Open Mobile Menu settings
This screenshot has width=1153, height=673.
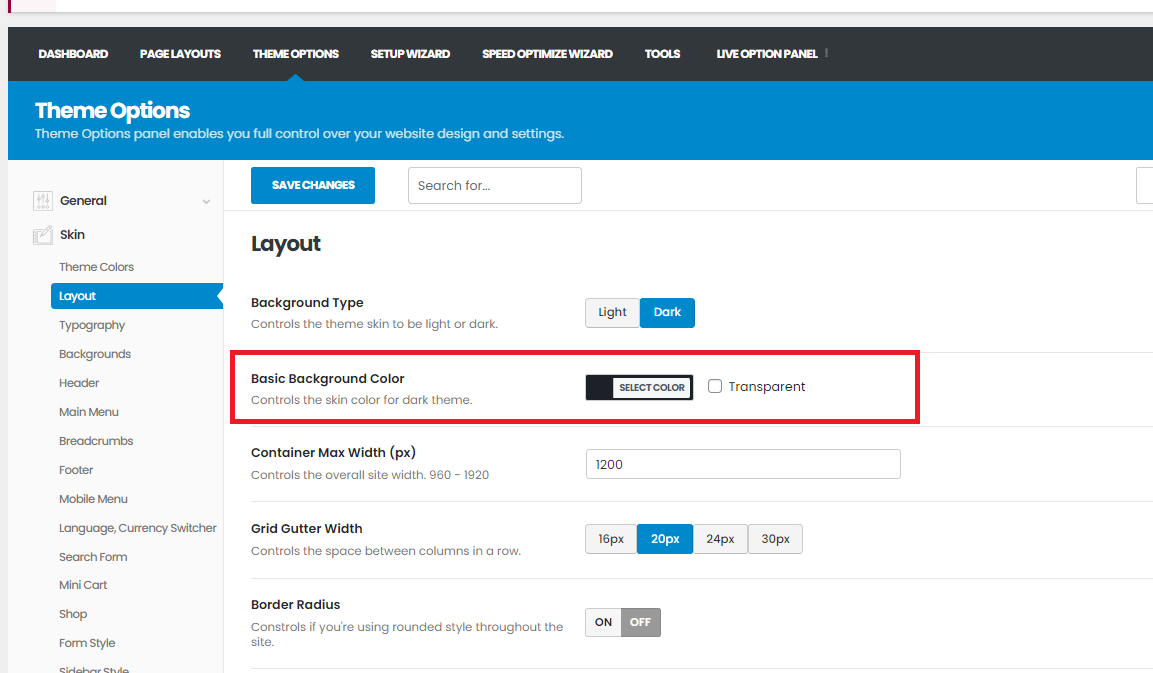pyautogui.click(x=93, y=499)
